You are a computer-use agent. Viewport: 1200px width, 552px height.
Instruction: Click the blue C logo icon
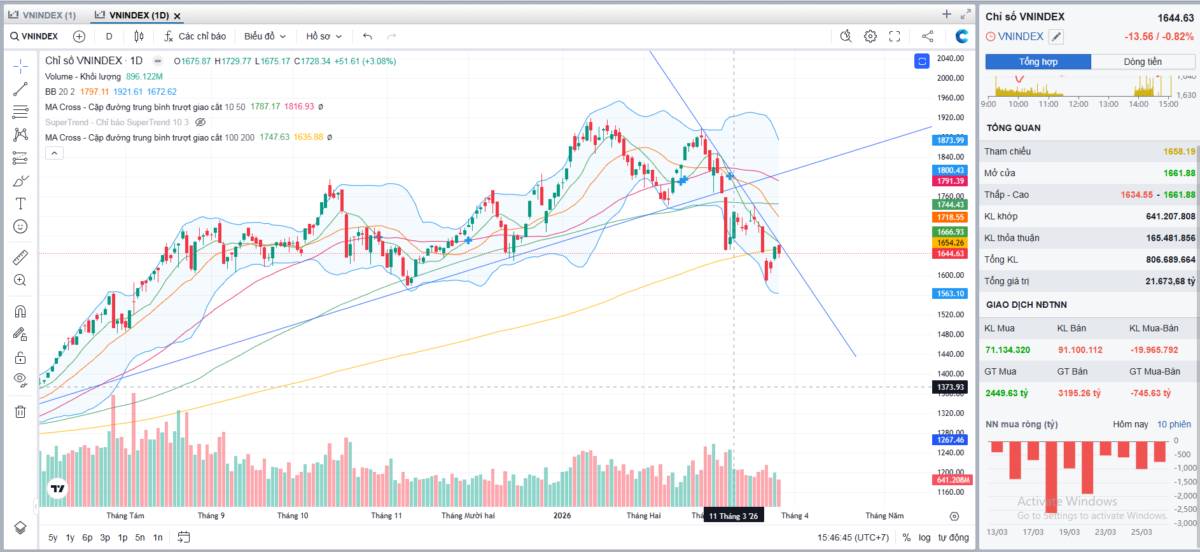[x=962, y=36]
